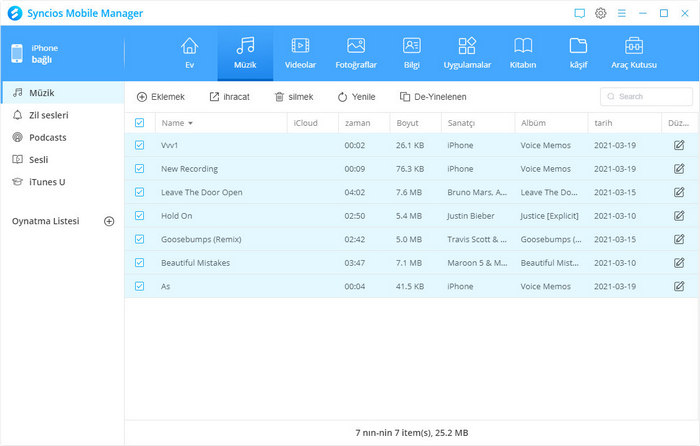Open the Araç Kutusu toolbox

point(633,53)
